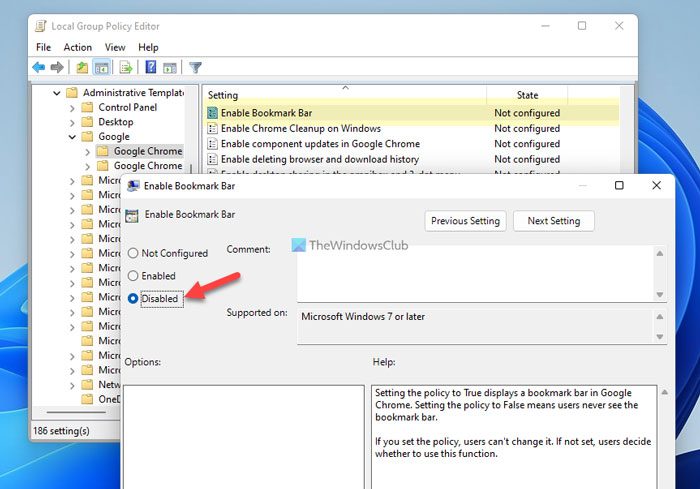Viewport: 700px width, 489px height.
Task: Click inside the Comment text box
Action: [475, 274]
